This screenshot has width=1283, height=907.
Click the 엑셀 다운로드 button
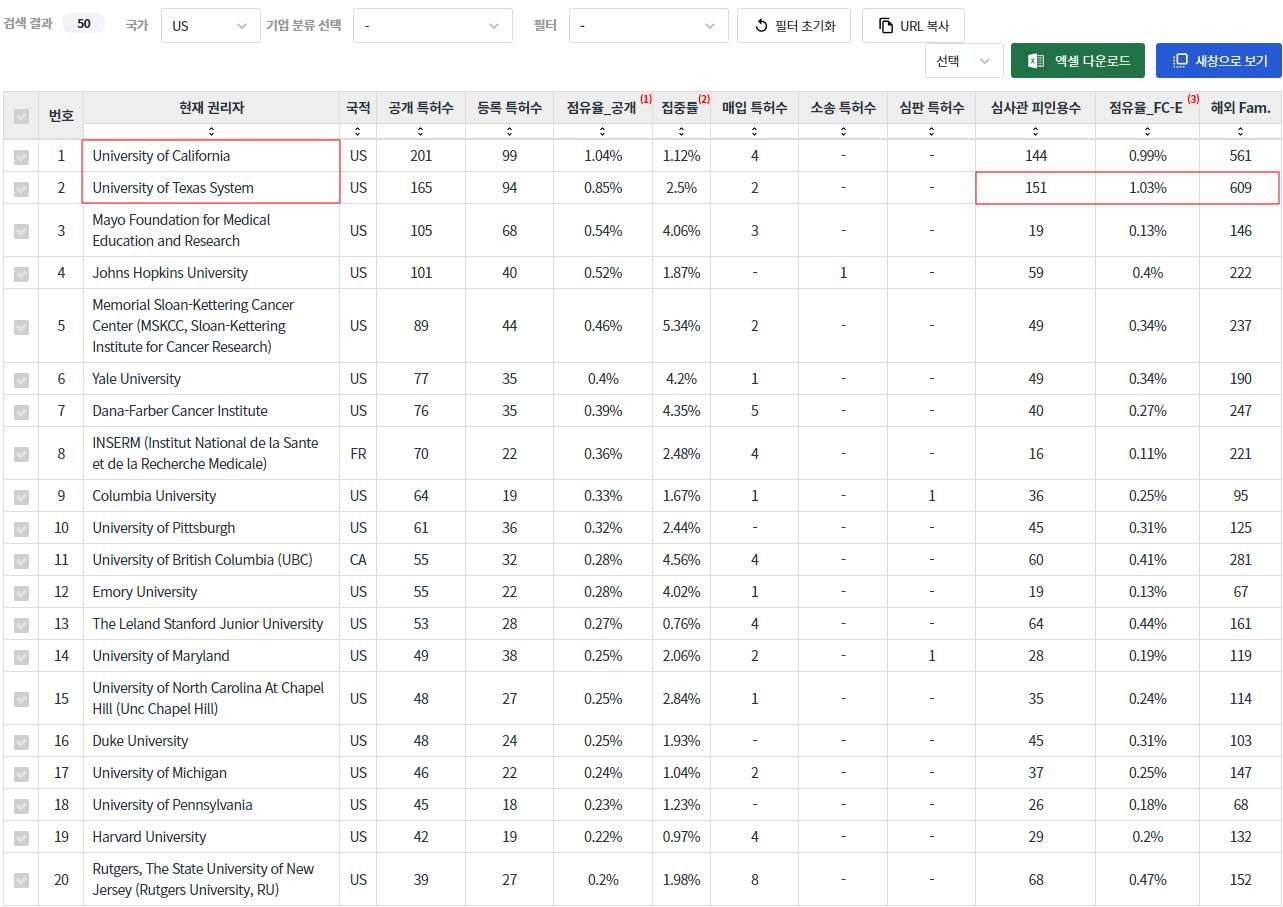tap(1078, 60)
